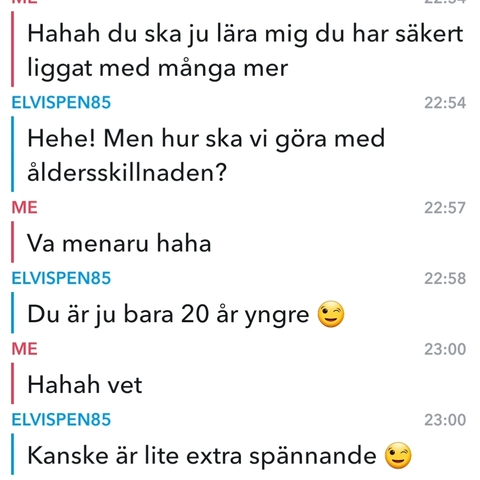The width and height of the screenshot is (480, 480).
Task: Tap the ME label above "Hahah vet"
Action: pos(24,349)
